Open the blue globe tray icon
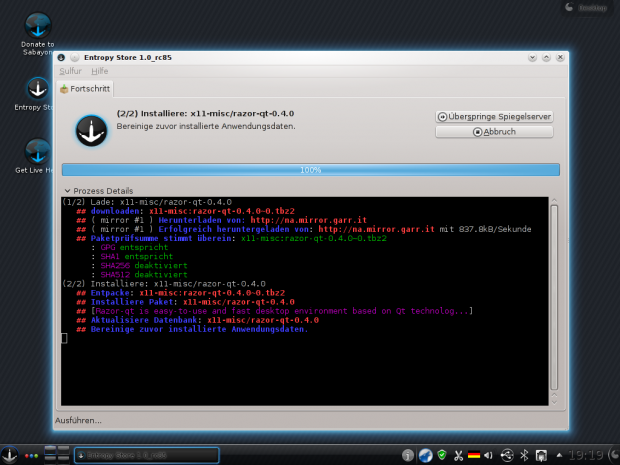620x465 pixels. pyautogui.click(x=425, y=456)
